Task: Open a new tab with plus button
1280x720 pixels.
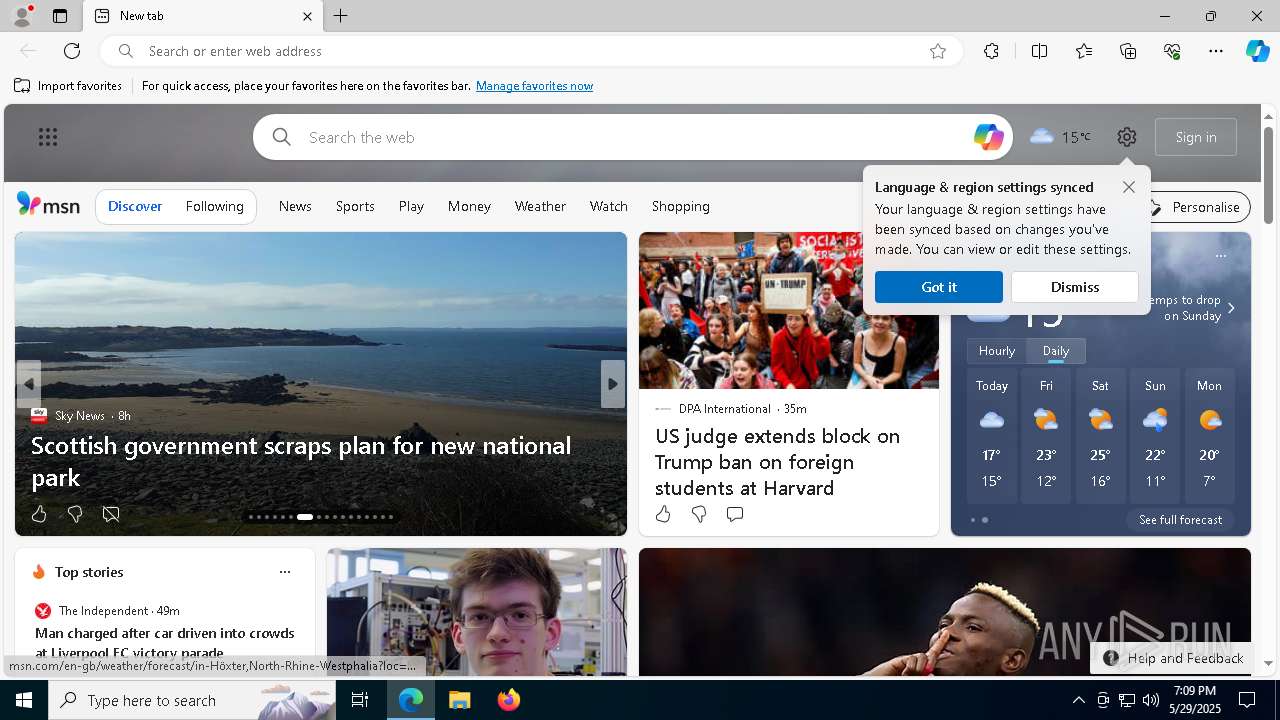Action: pyautogui.click(x=341, y=16)
